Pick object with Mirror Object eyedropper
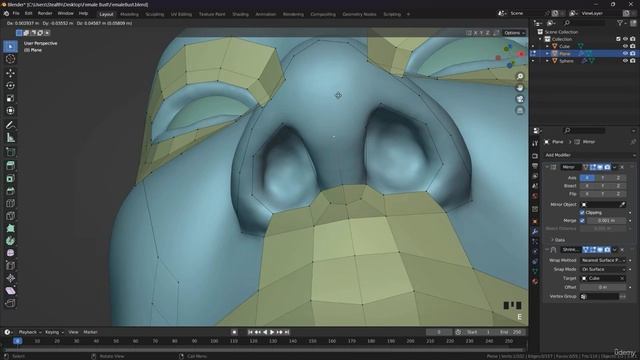 point(622,204)
